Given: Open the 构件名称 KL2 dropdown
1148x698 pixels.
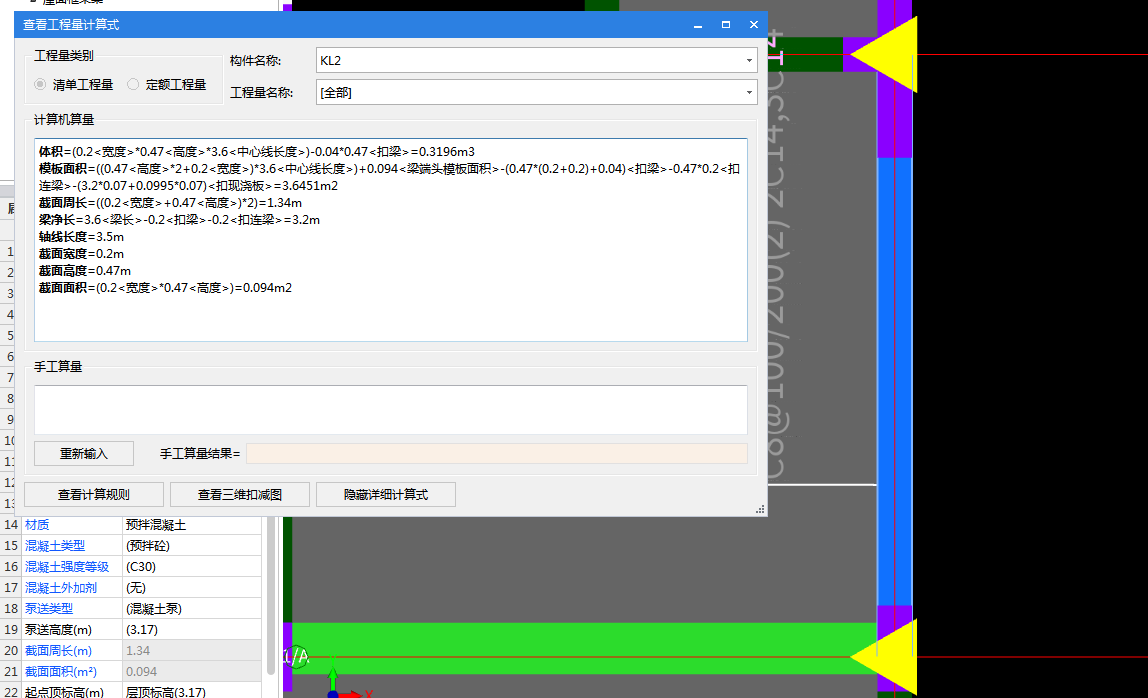Looking at the screenshot, I should point(748,60).
